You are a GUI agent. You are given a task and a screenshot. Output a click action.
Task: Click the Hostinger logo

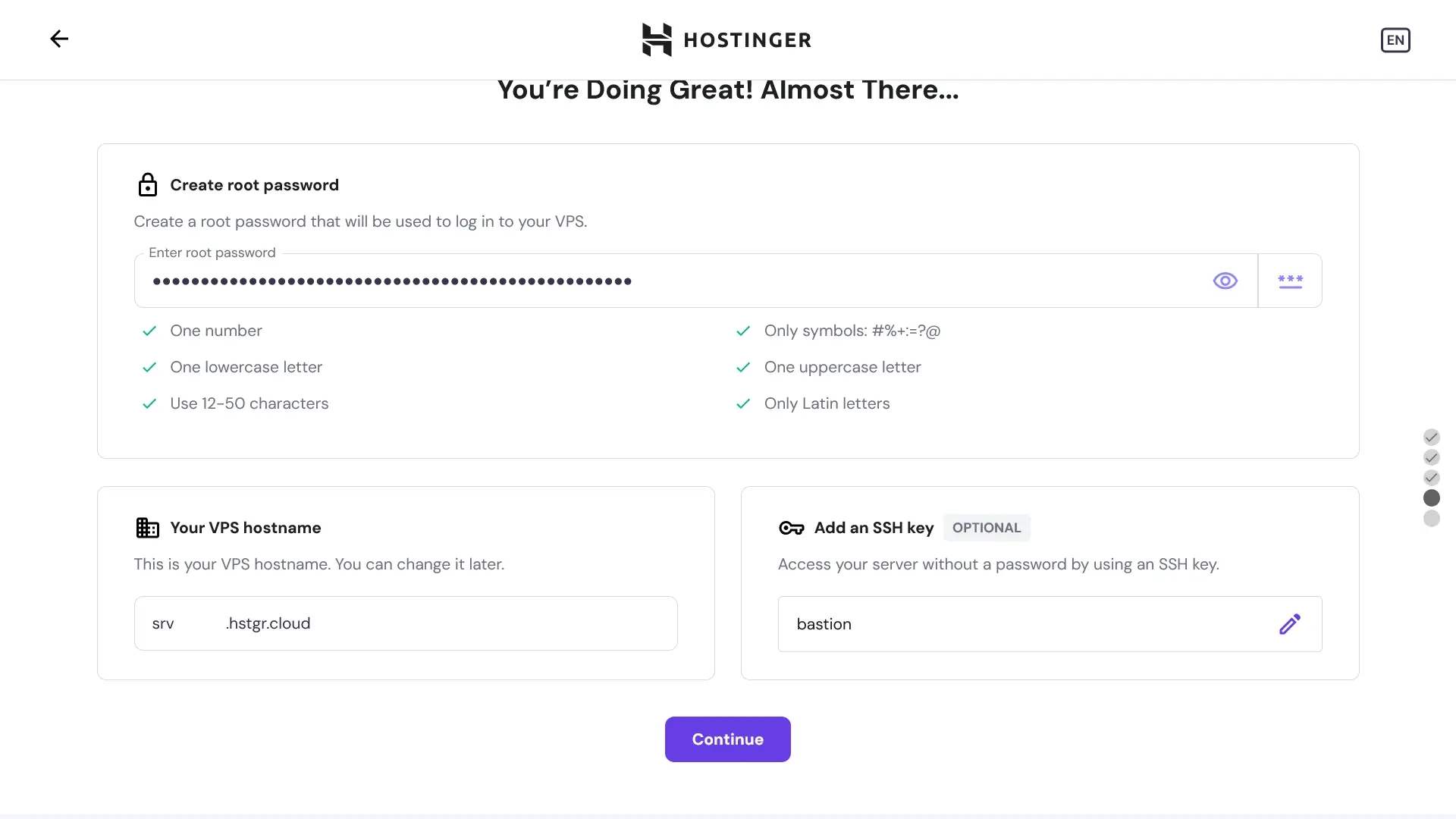(726, 39)
